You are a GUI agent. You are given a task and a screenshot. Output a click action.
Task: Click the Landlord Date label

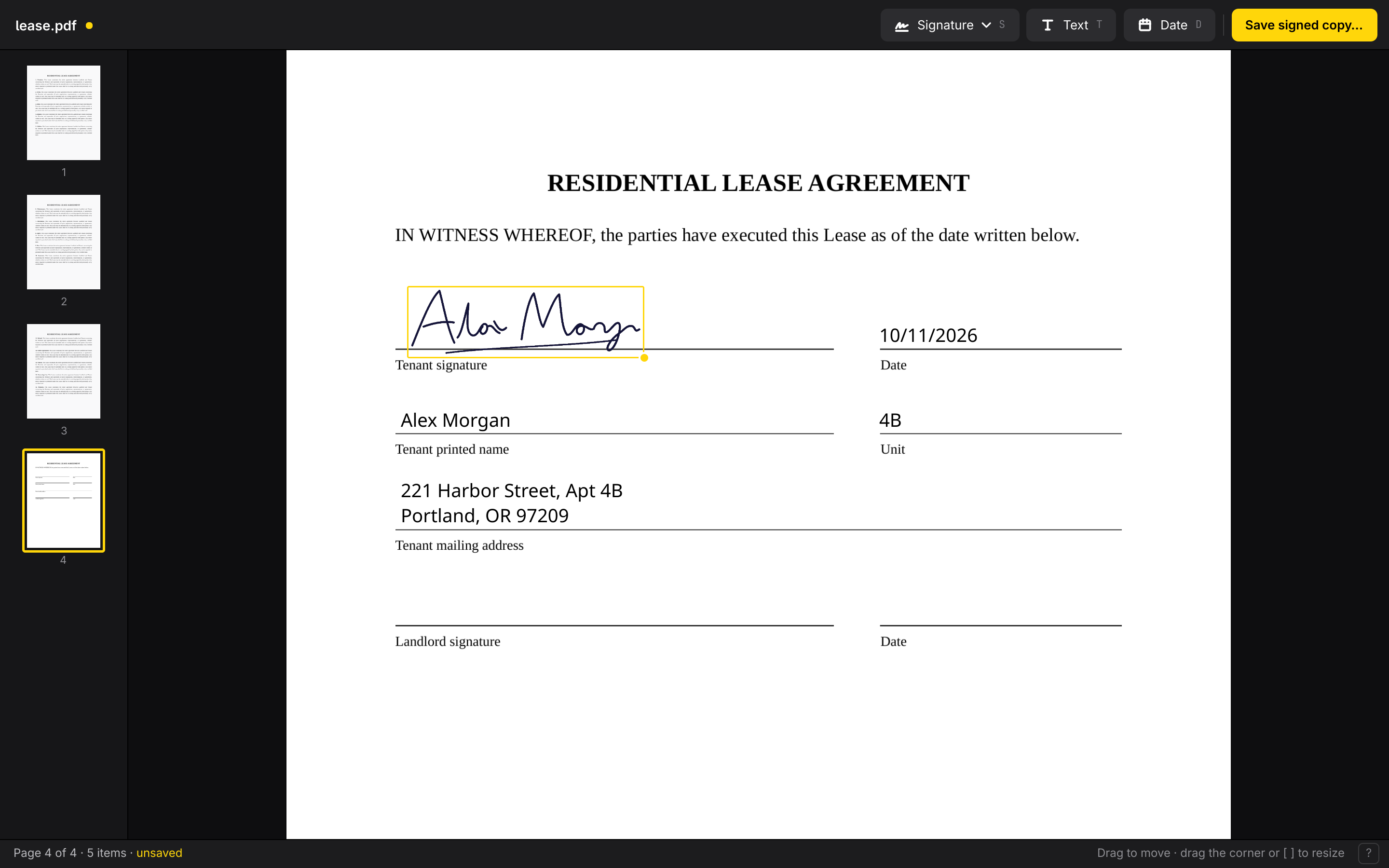[893, 641]
